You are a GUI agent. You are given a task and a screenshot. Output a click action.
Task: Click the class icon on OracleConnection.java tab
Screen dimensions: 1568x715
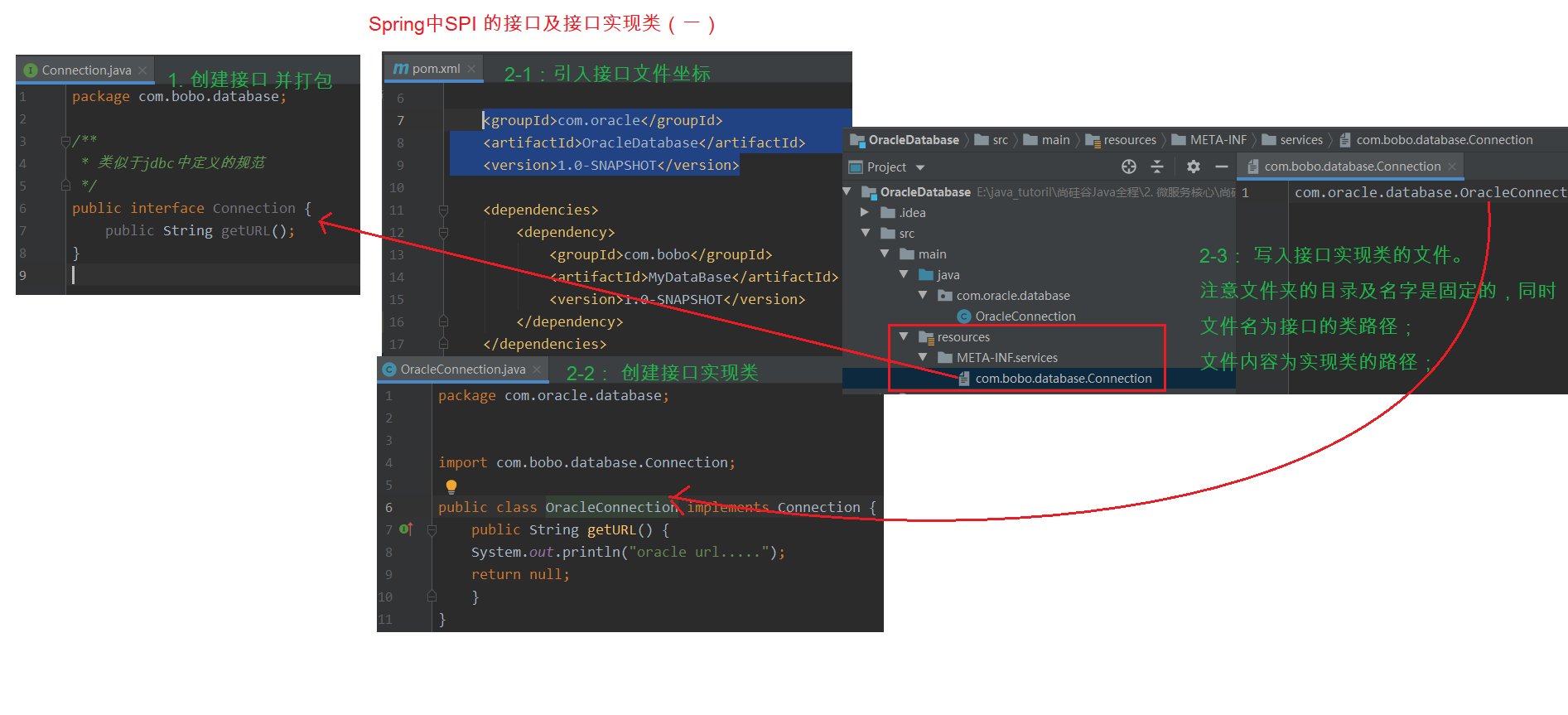389,370
